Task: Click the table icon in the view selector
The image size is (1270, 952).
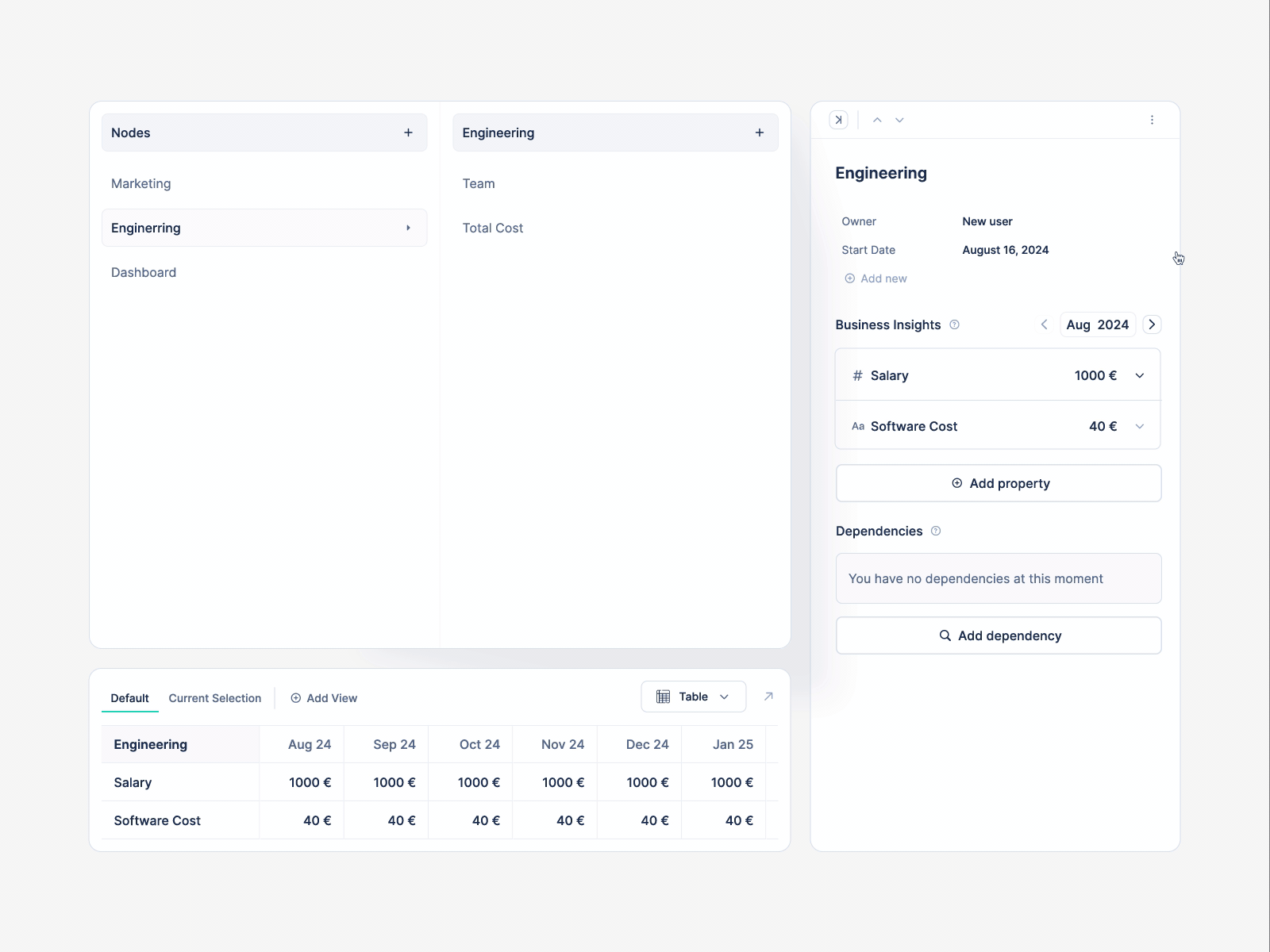Action: pos(664,696)
